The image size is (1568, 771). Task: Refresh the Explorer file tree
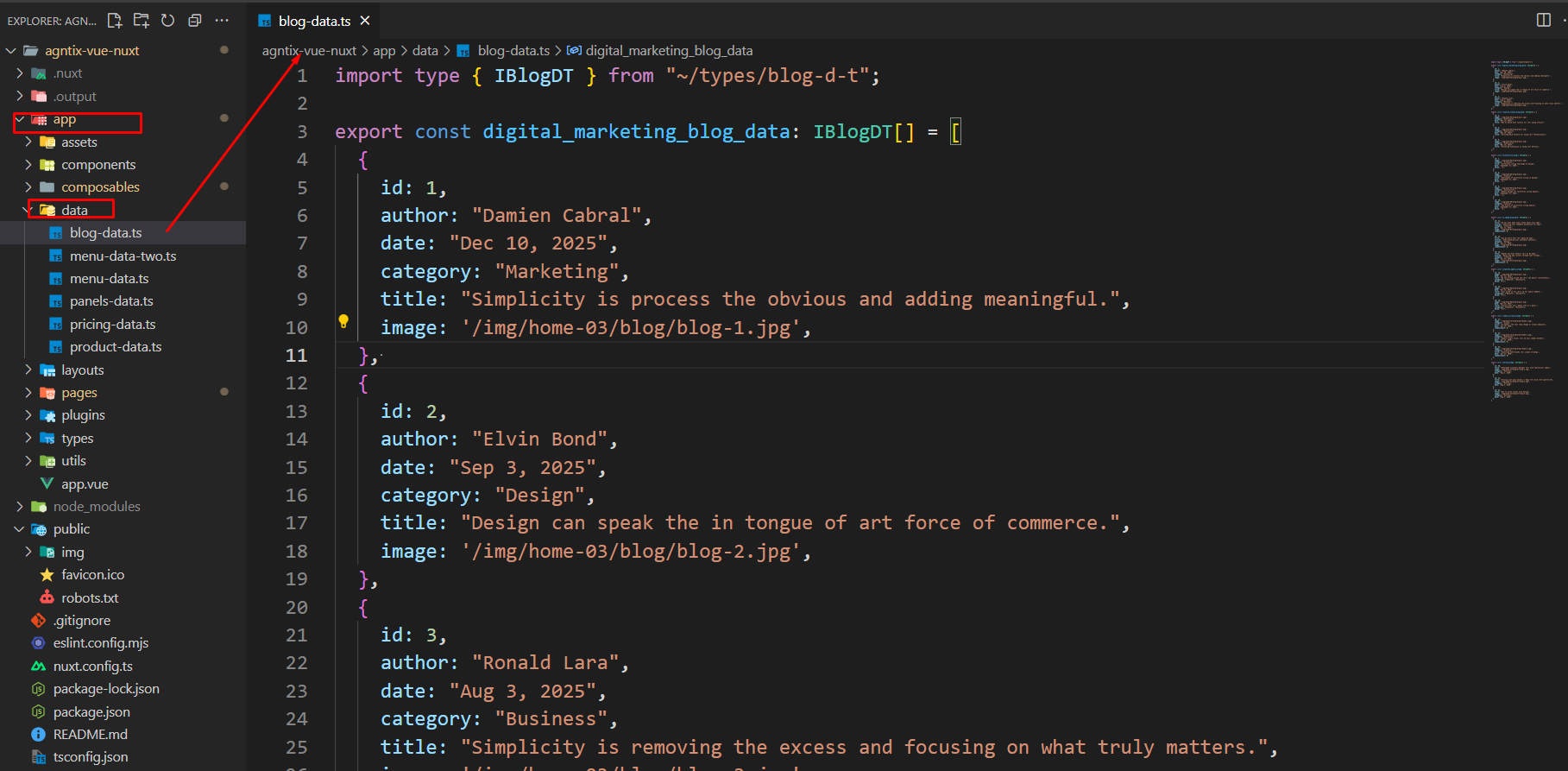click(x=168, y=21)
